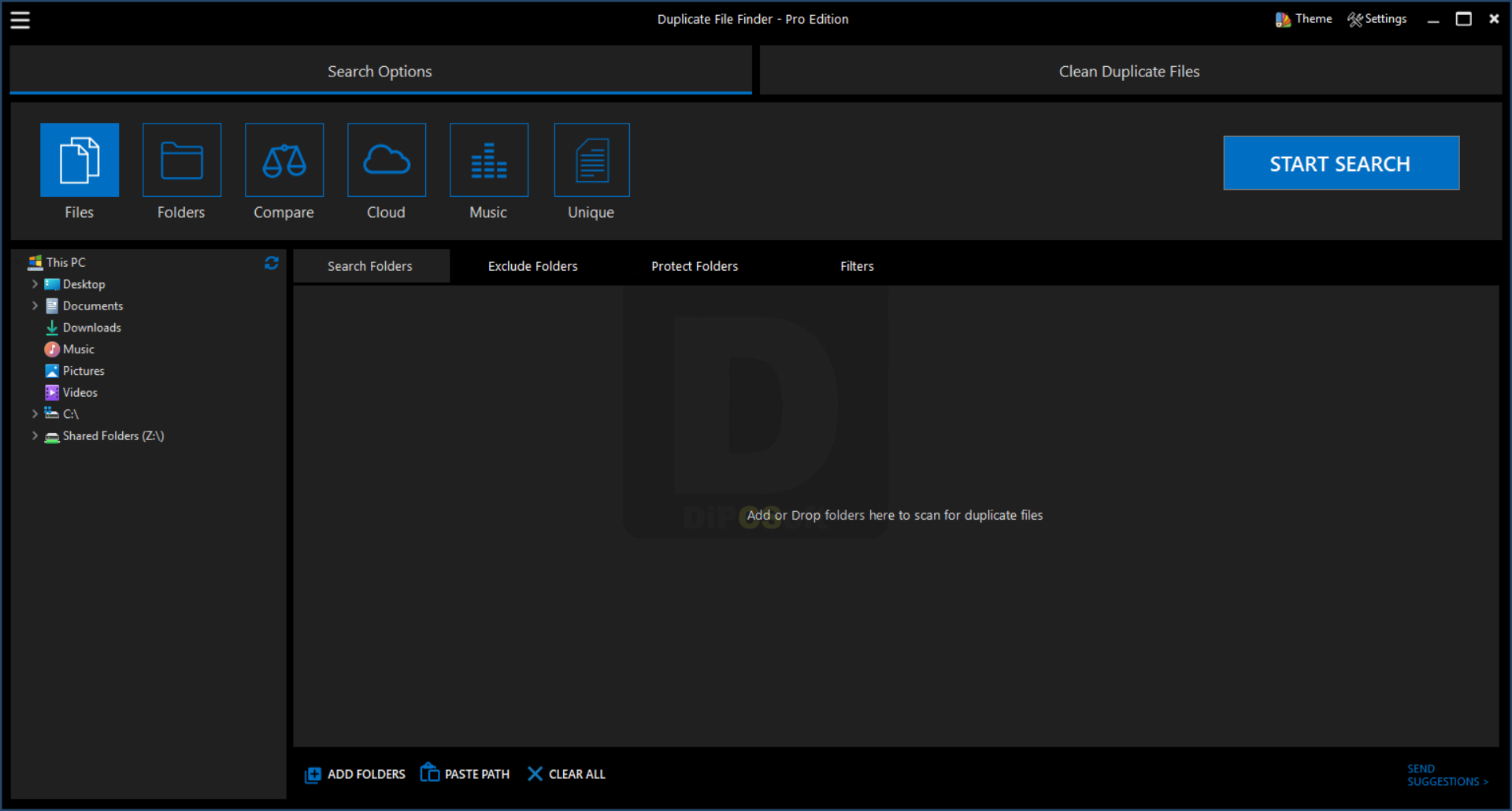Click the Shared Folders drive icon

[52, 436]
